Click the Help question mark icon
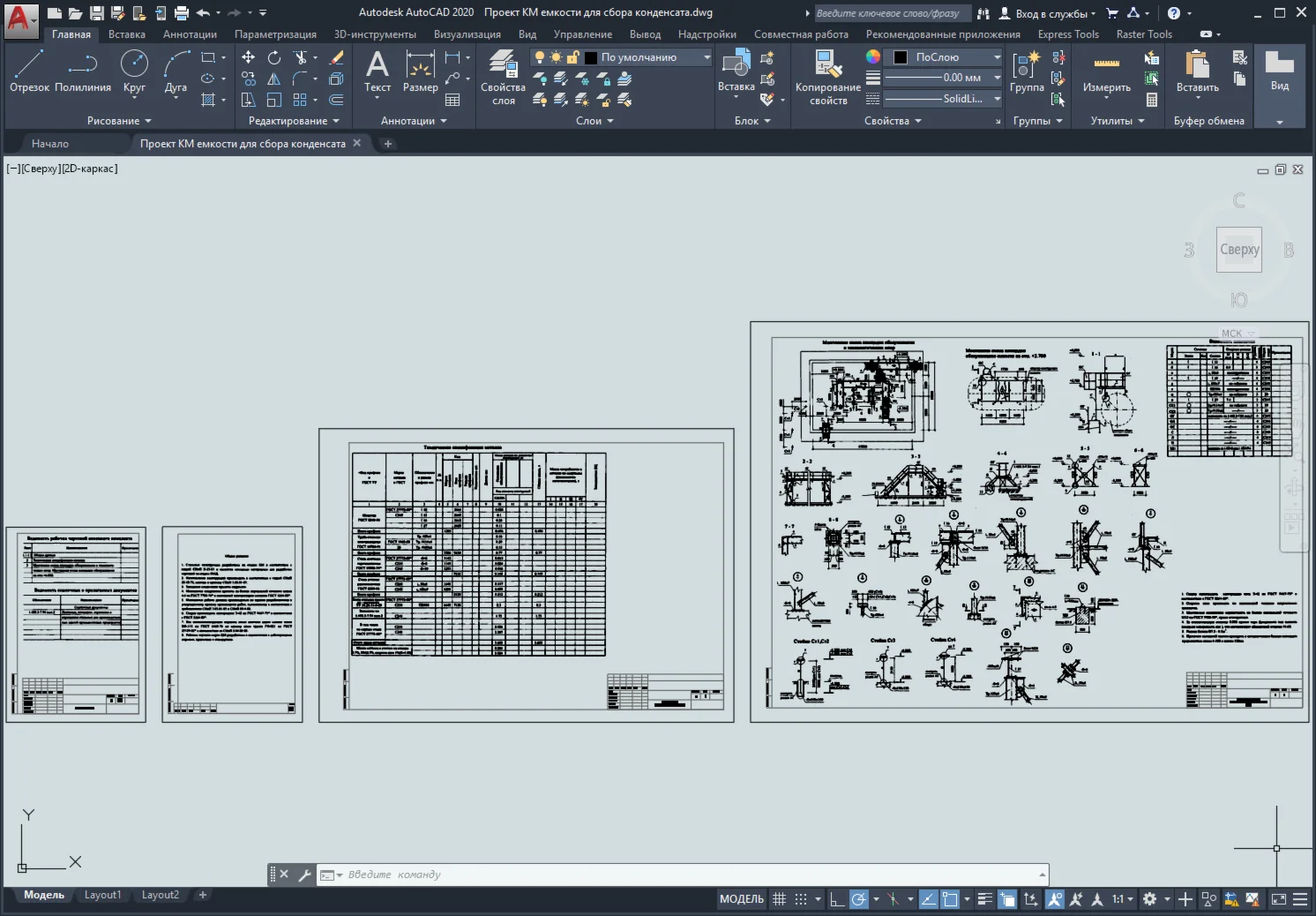 [x=1173, y=13]
